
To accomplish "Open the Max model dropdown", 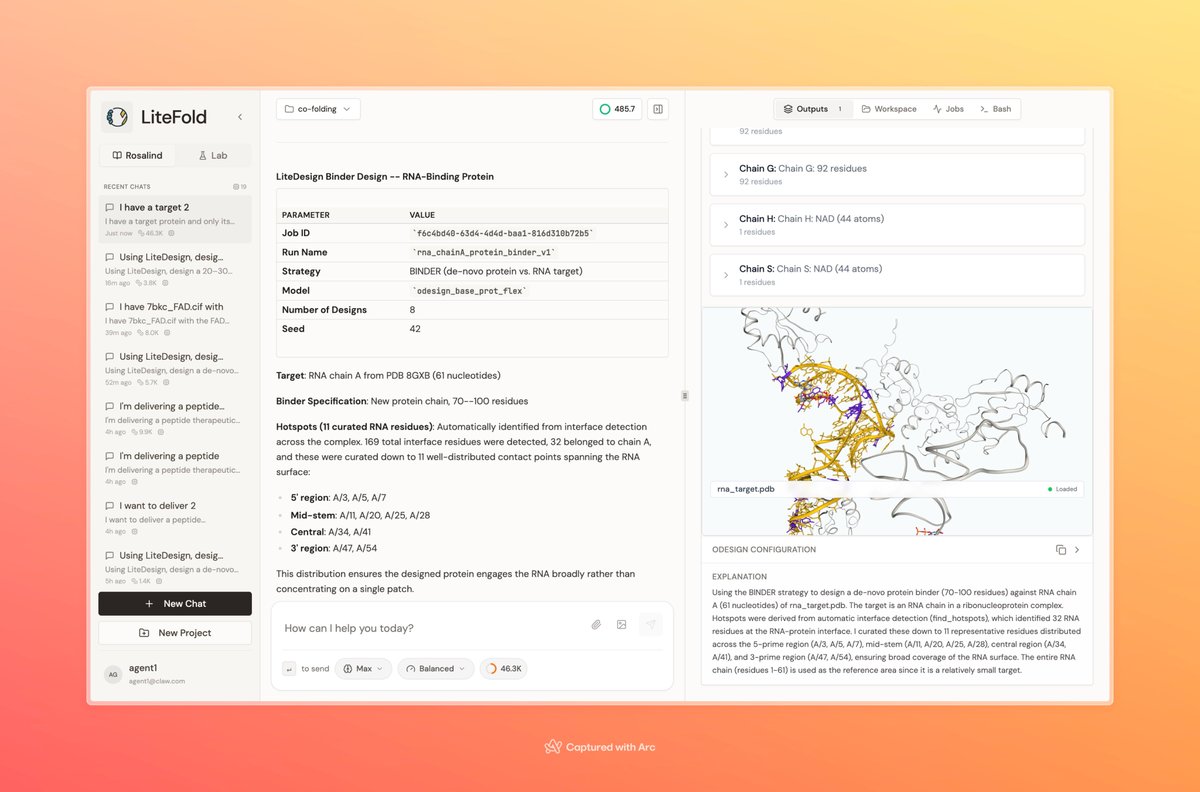I will (x=363, y=669).
